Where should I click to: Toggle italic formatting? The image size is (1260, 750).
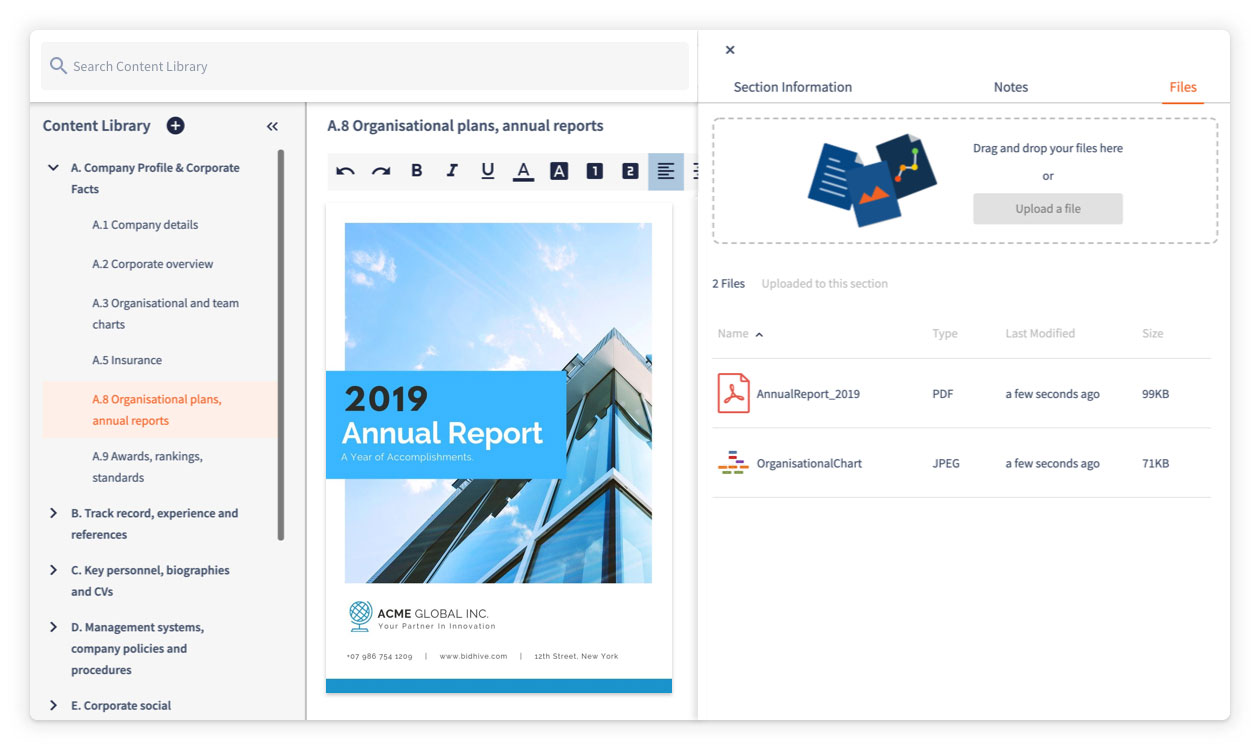[x=452, y=171]
